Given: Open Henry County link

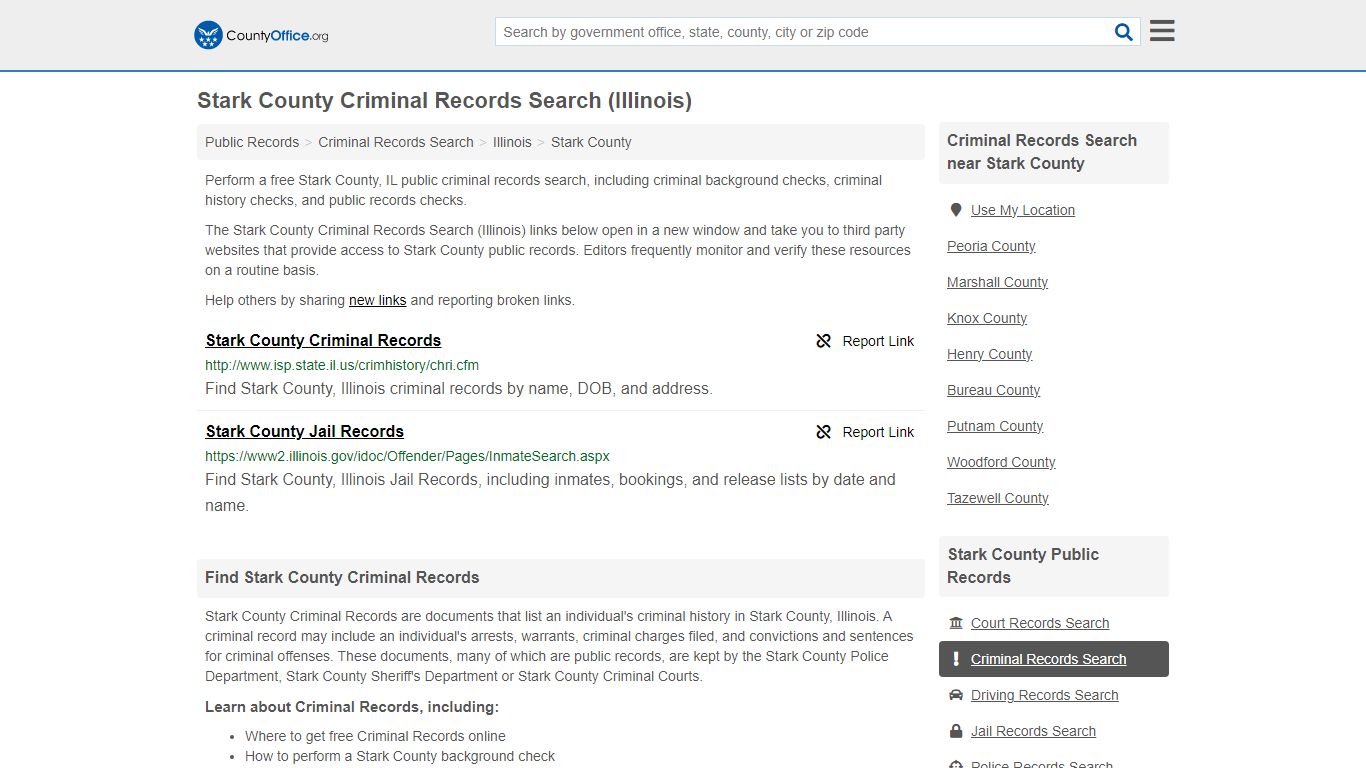Looking at the screenshot, I should pyautogui.click(x=989, y=354).
